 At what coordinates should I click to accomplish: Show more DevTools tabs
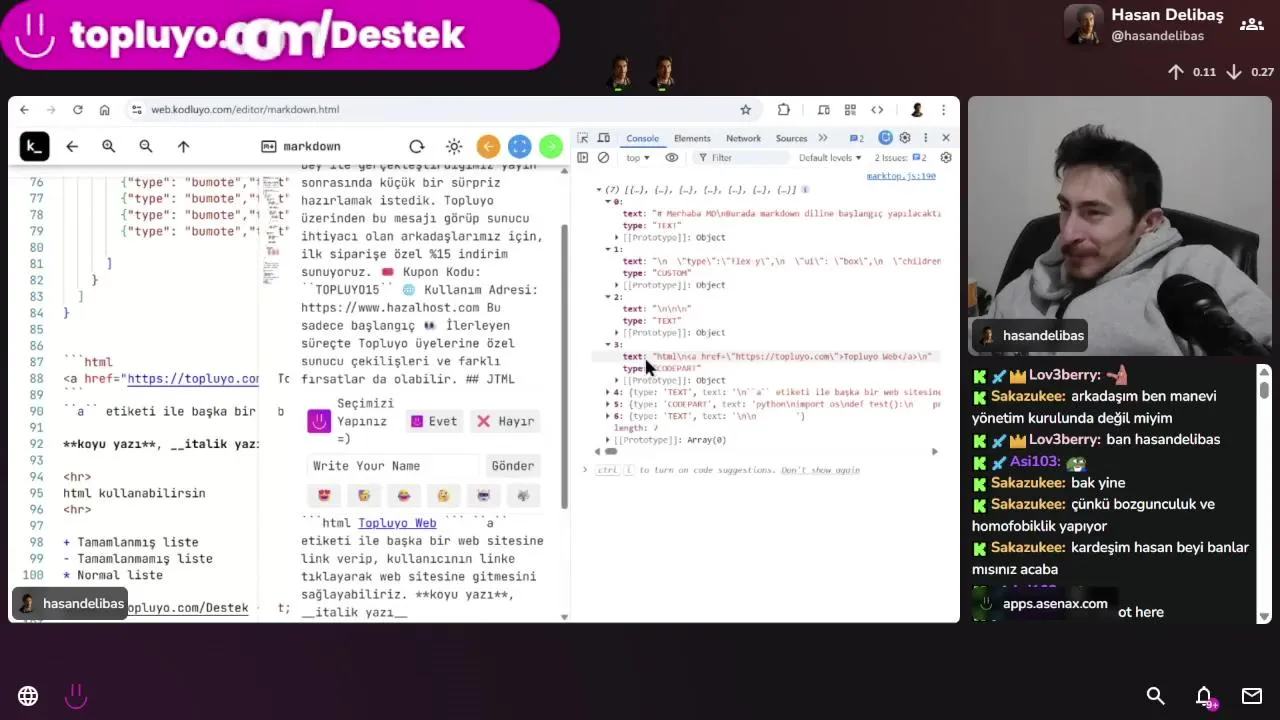pos(823,138)
